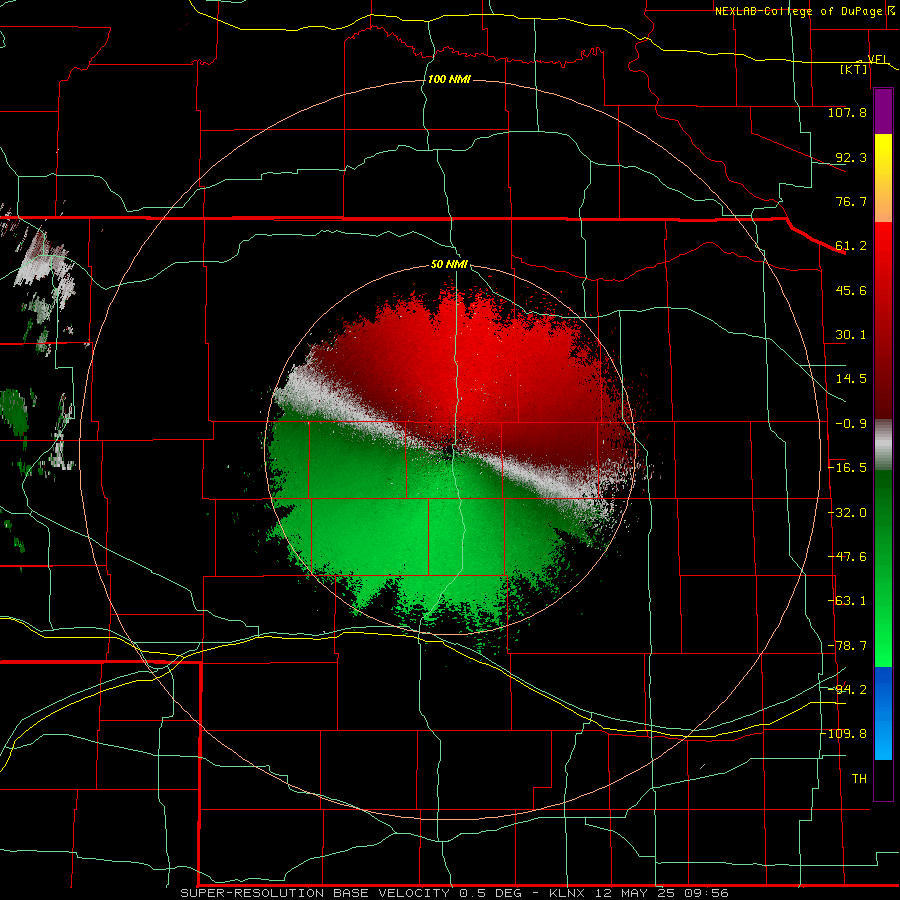Select the -0.9 scale value

click(851, 424)
